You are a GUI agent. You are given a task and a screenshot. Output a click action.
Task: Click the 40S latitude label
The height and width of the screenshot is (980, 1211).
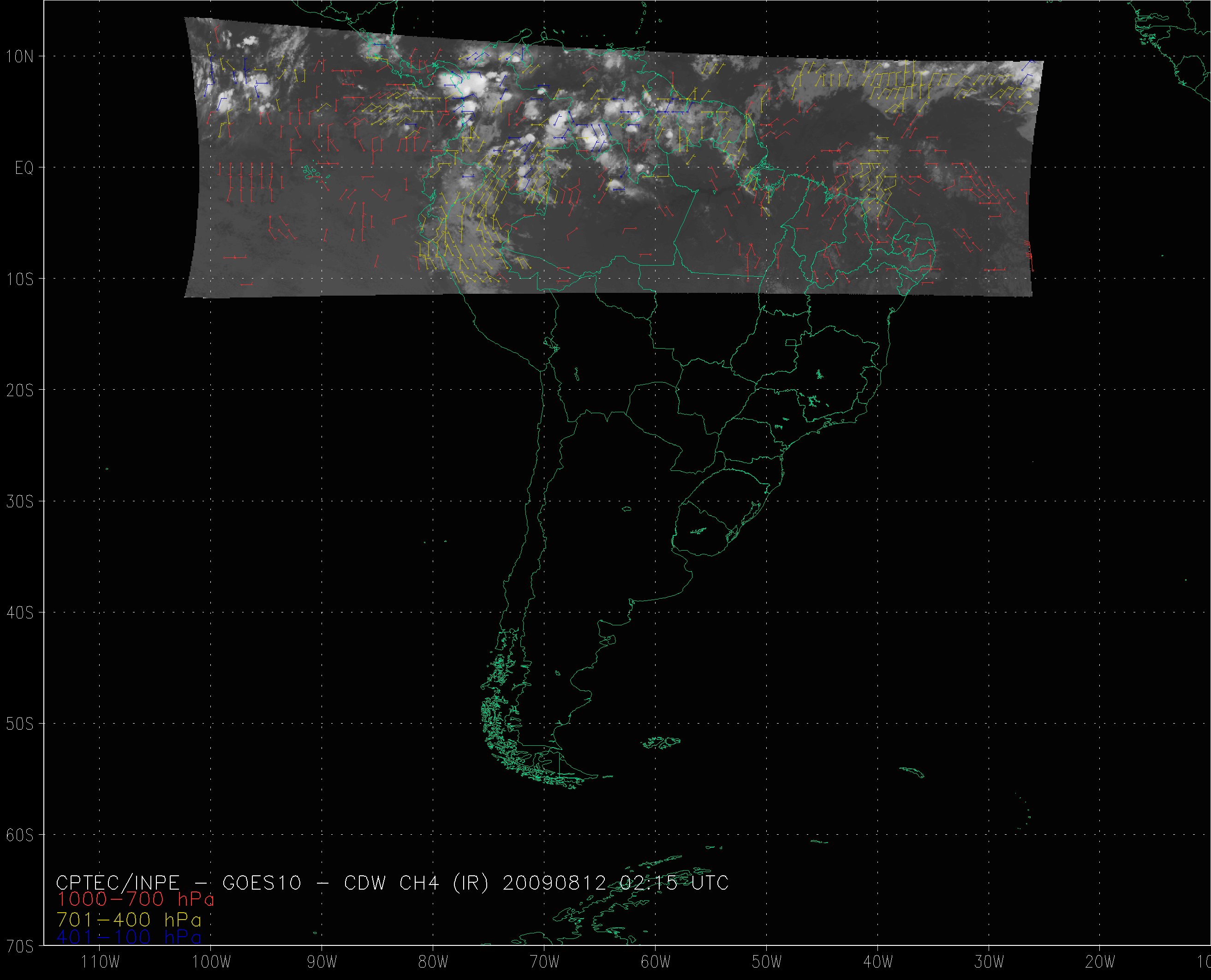click(x=19, y=612)
